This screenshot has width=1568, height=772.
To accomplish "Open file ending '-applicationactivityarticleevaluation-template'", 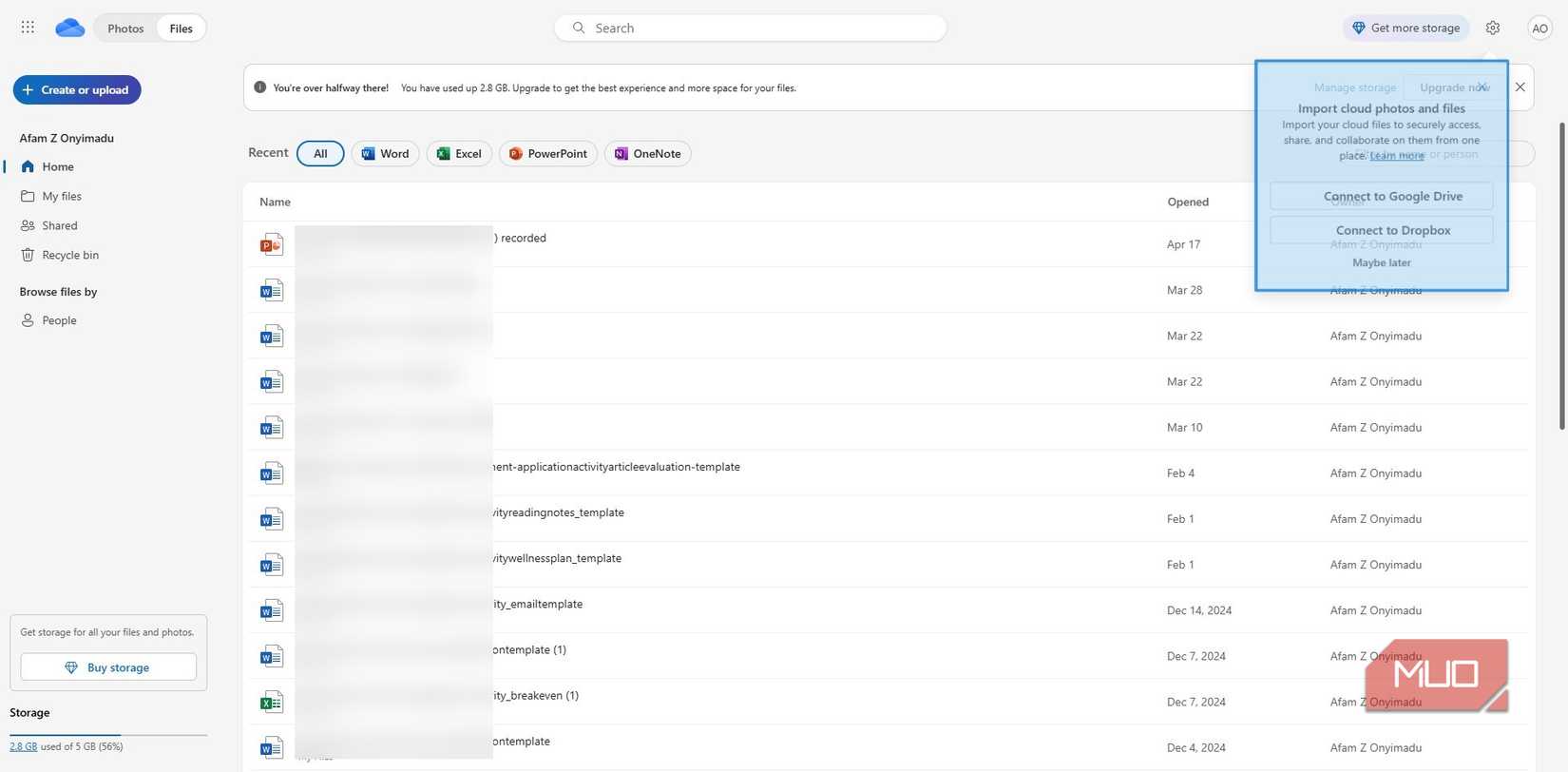I will tap(617, 467).
